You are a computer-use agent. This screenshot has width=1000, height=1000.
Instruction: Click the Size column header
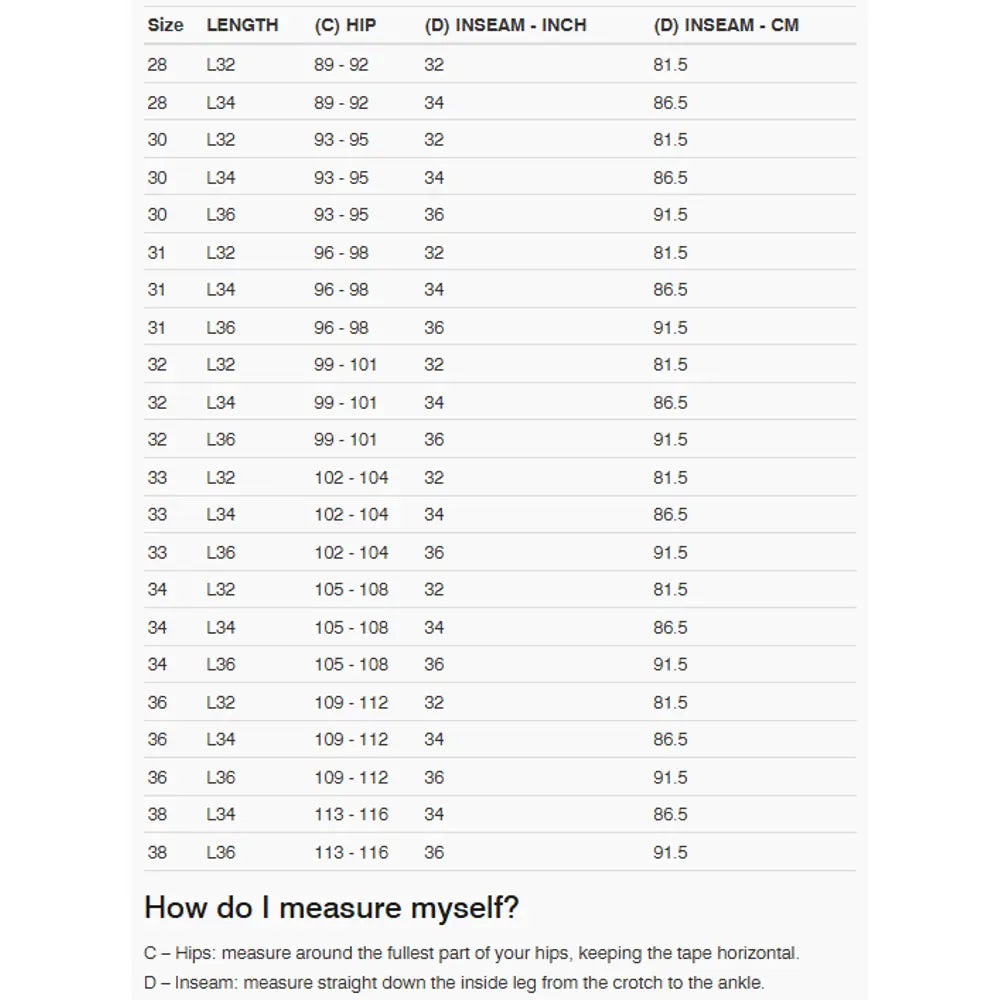[165, 25]
